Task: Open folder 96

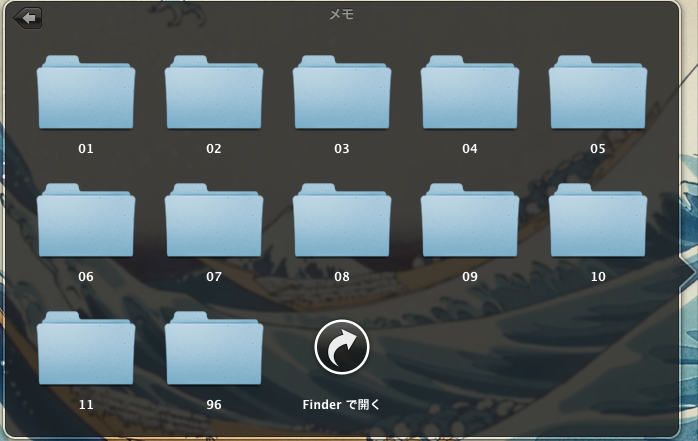Action: click(214, 348)
